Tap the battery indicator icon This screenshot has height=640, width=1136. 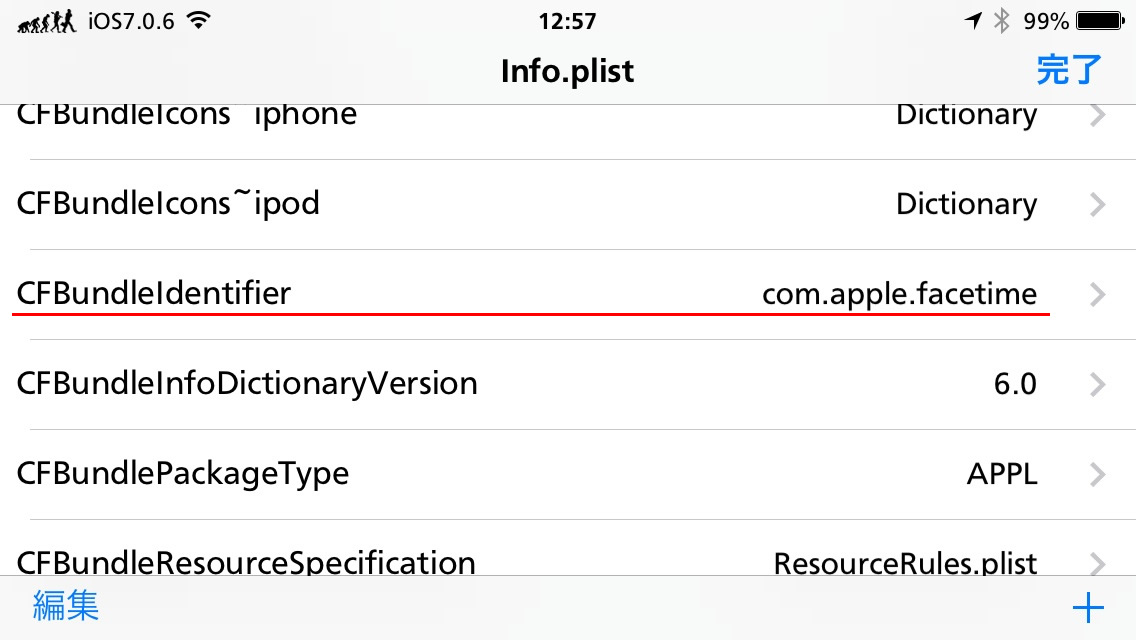1100,21
